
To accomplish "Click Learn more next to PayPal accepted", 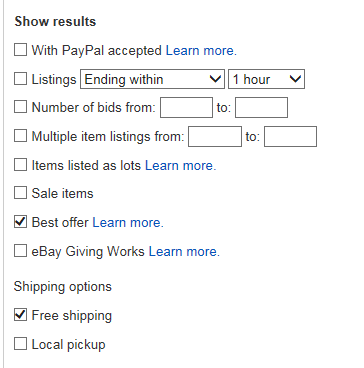I will pyautogui.click(x=201, y=50).
